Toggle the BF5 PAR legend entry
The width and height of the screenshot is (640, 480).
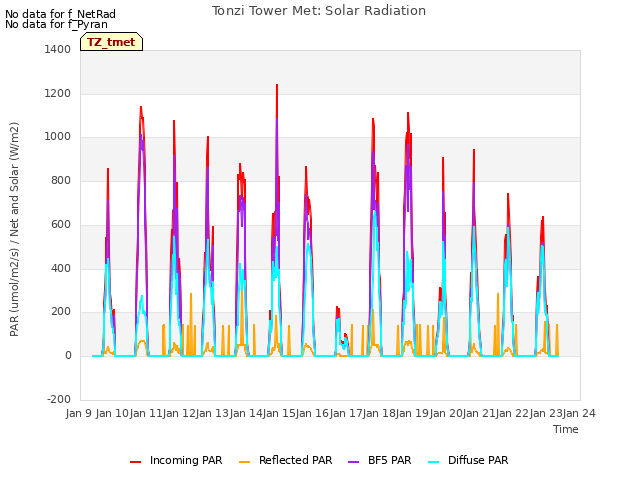[380, 460]
